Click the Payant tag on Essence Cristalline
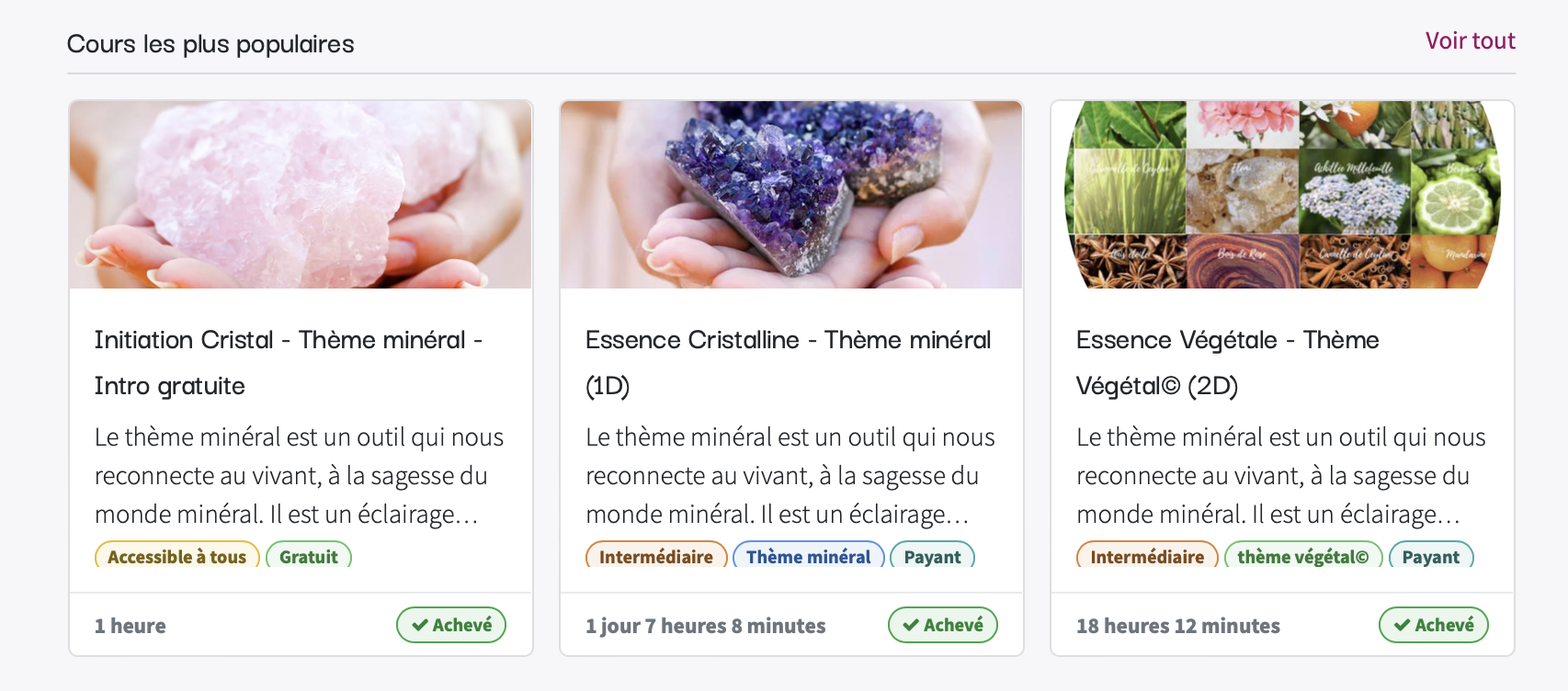 pyautogui.click(x=933, y=556)
